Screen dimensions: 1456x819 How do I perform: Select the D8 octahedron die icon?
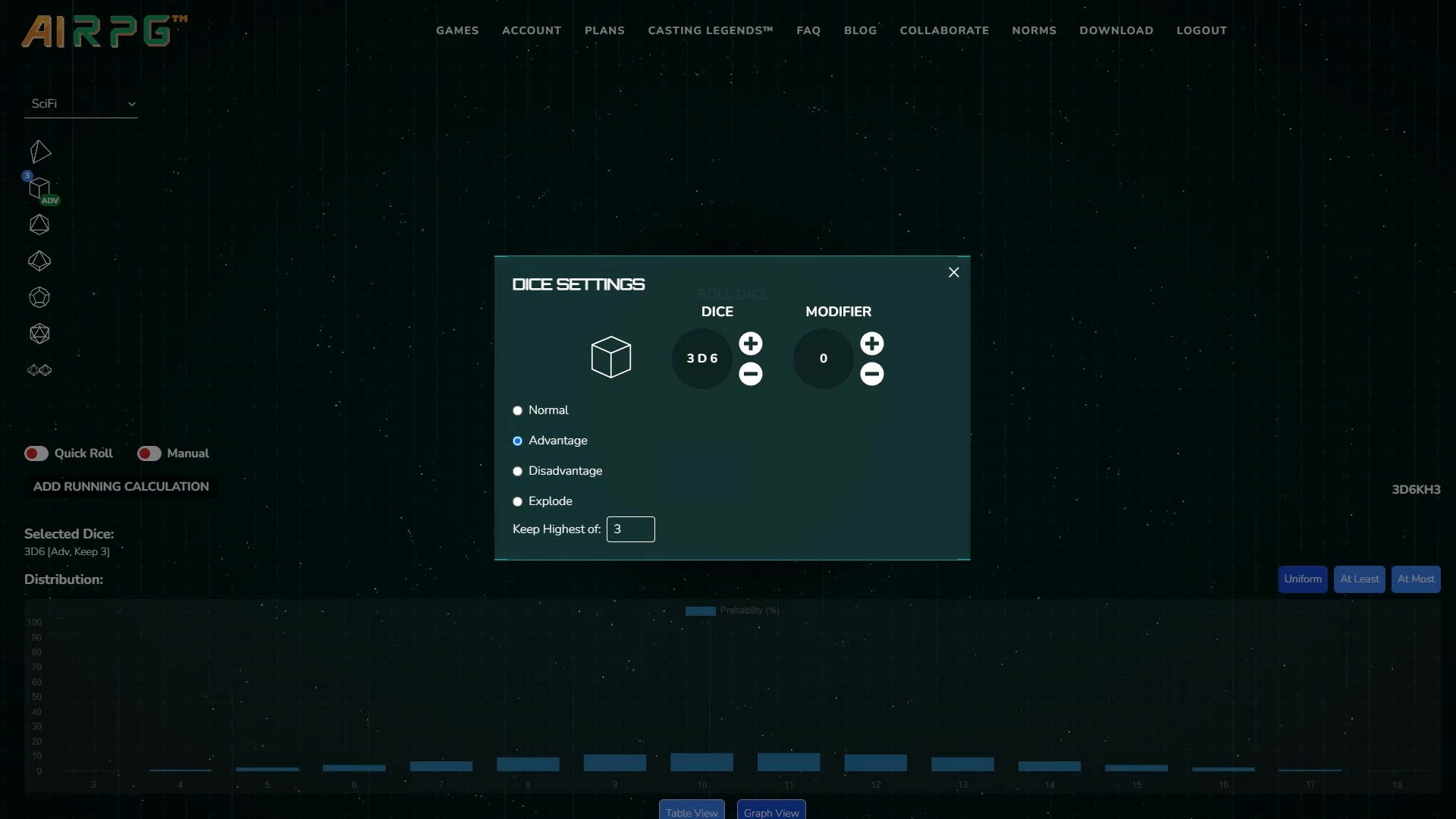pyautogui.click(x=39, y=224)
